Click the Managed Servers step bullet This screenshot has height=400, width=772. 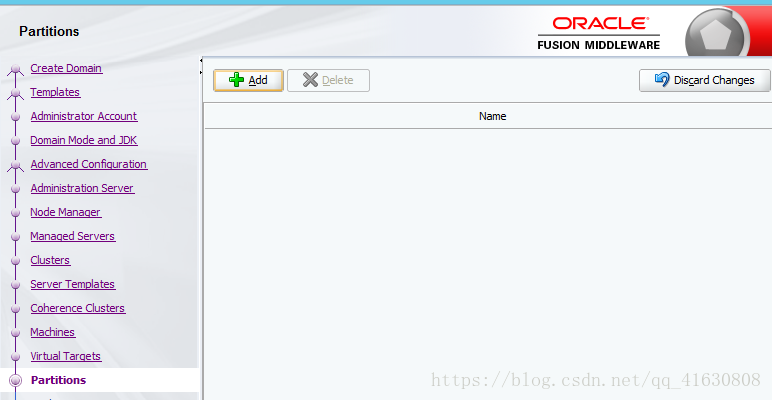(x=15, y=236)
